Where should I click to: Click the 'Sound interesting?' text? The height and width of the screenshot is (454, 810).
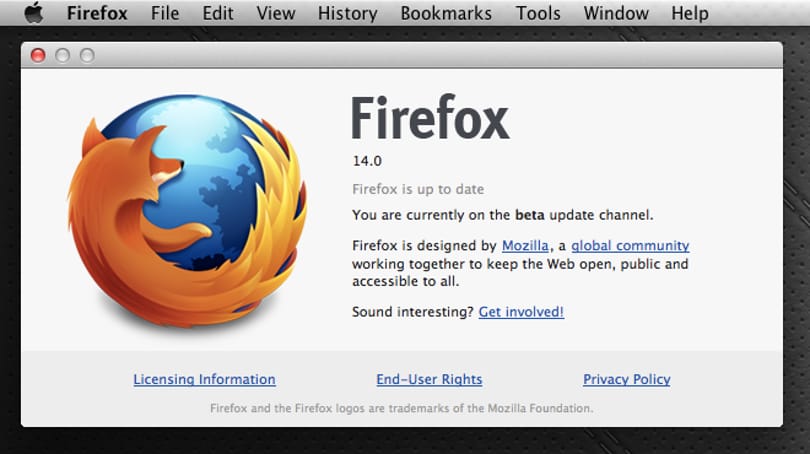click(413, 312)
